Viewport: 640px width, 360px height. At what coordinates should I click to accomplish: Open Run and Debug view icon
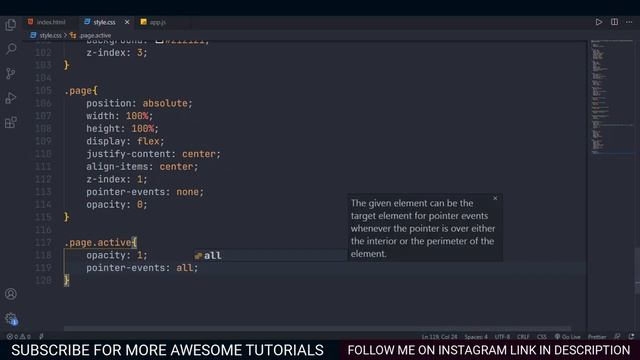[11, 98]
